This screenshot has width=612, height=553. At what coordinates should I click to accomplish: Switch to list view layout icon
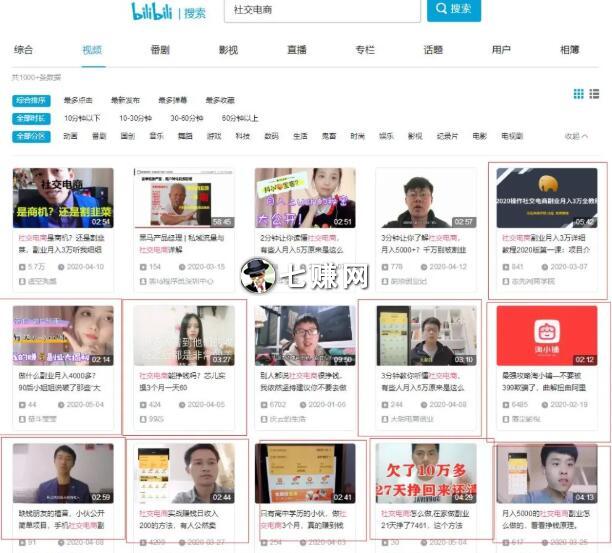(x=594, y=94)
